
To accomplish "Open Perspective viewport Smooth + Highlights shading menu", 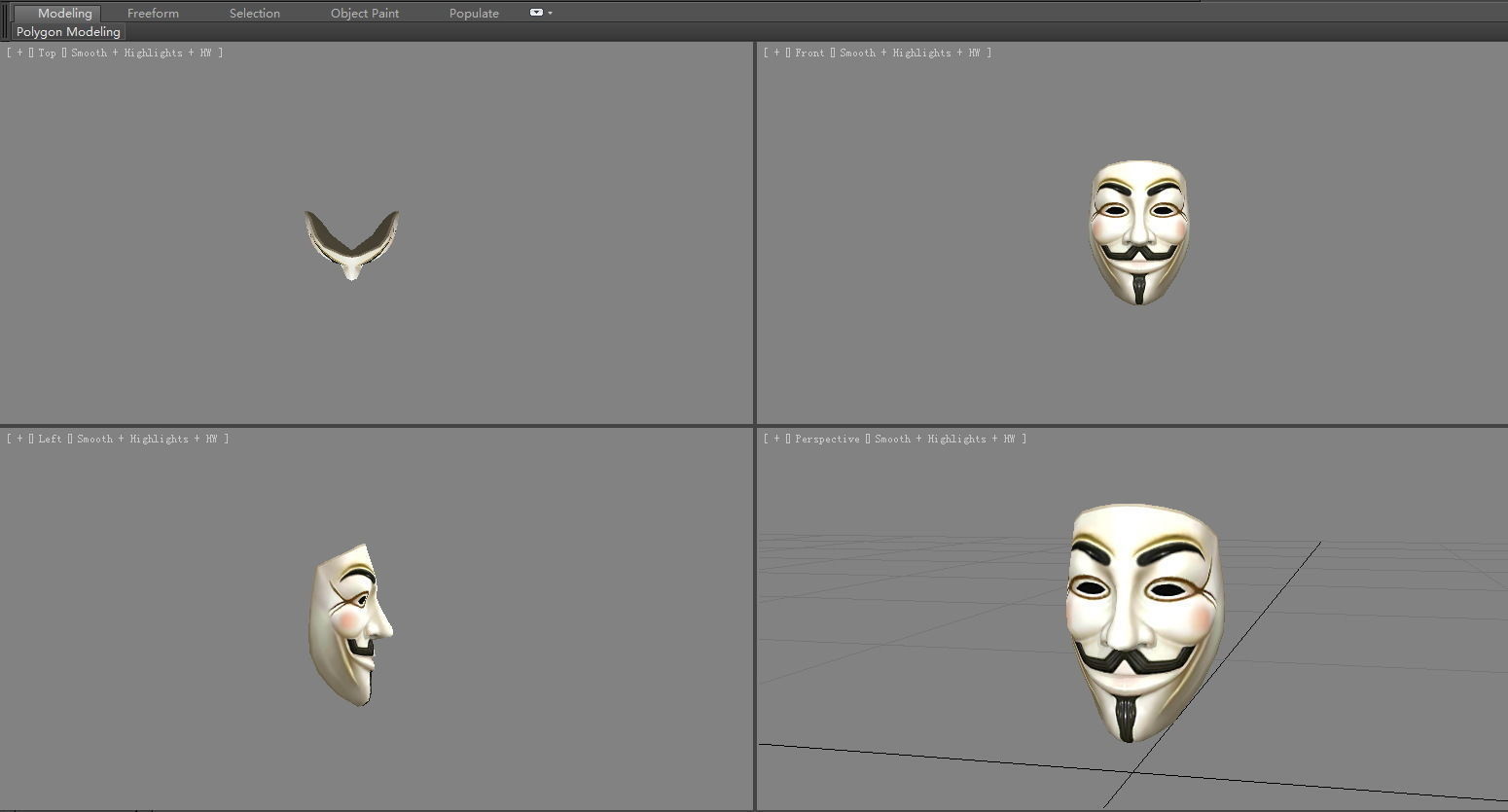I will coord(945,439).
